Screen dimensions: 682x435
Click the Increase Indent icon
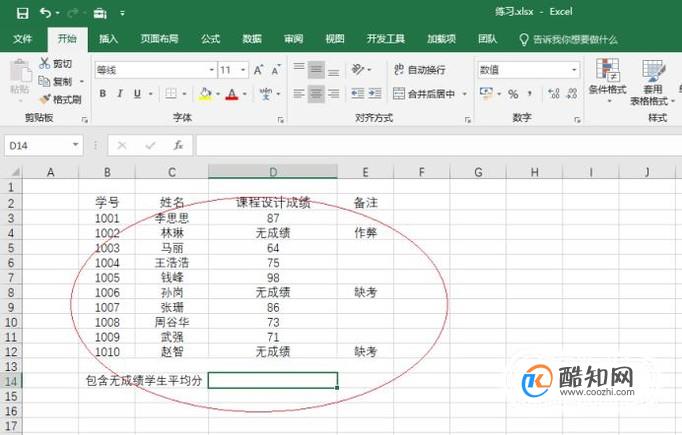click(x=375, y=94)
